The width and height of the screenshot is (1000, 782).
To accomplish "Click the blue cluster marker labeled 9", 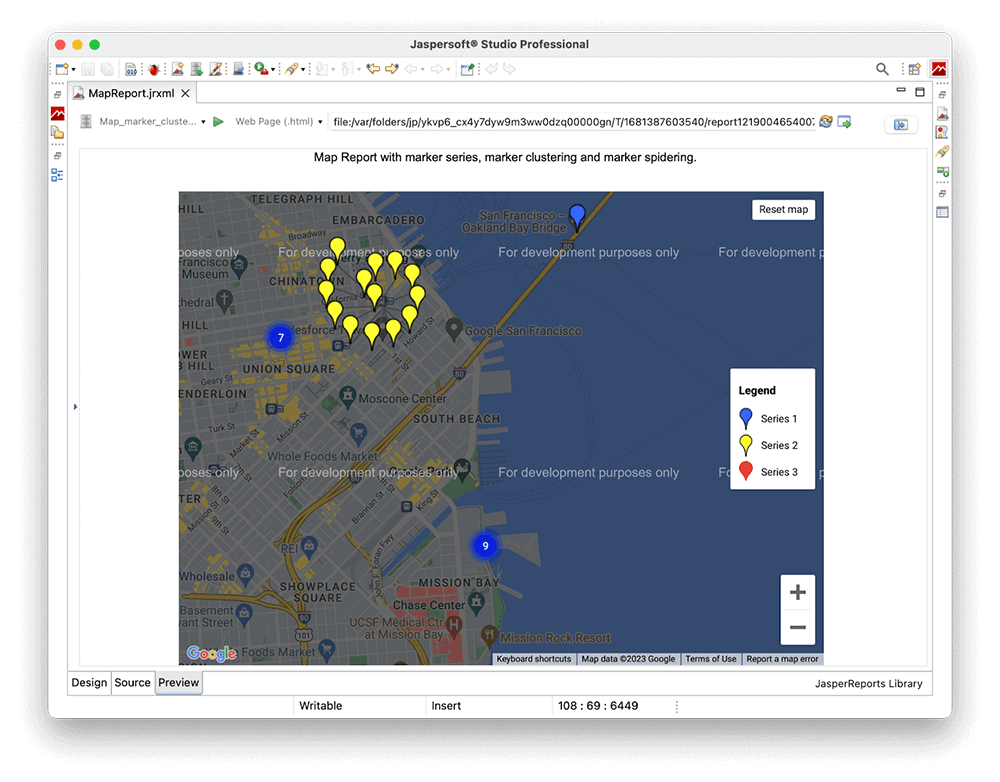I will (x=485, y=546).
